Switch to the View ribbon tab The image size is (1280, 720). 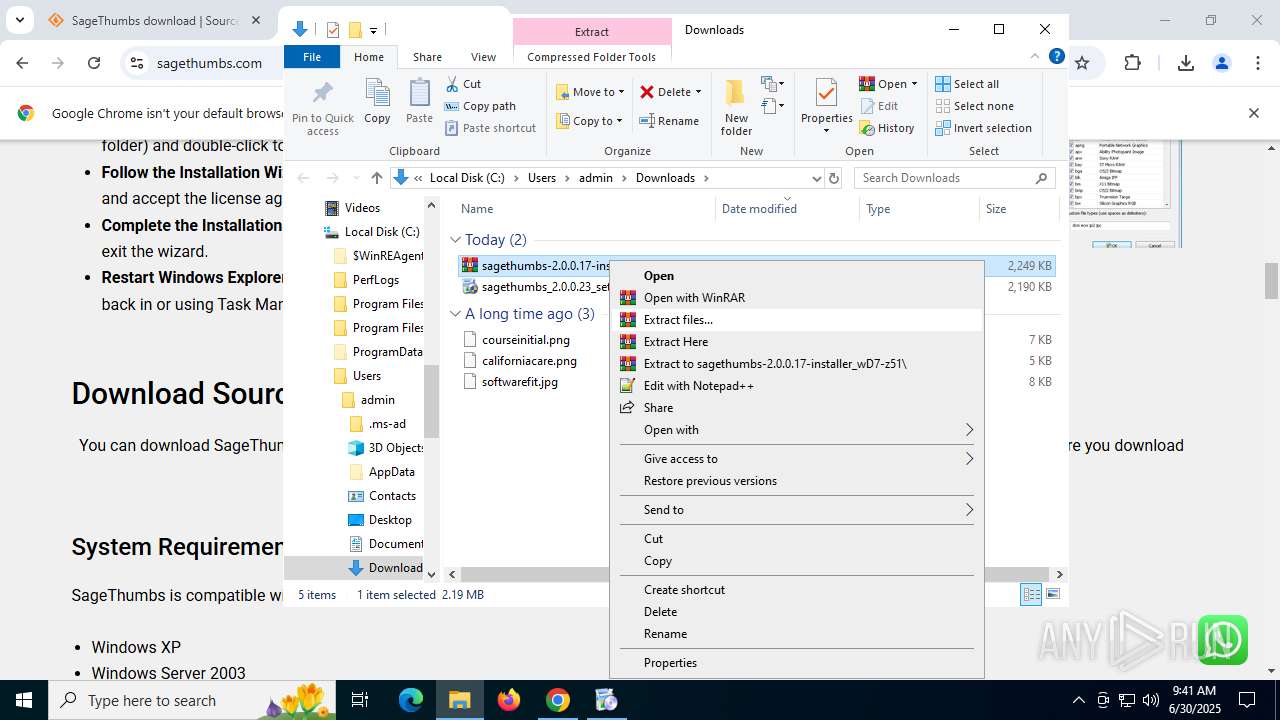tap(483, 57)
